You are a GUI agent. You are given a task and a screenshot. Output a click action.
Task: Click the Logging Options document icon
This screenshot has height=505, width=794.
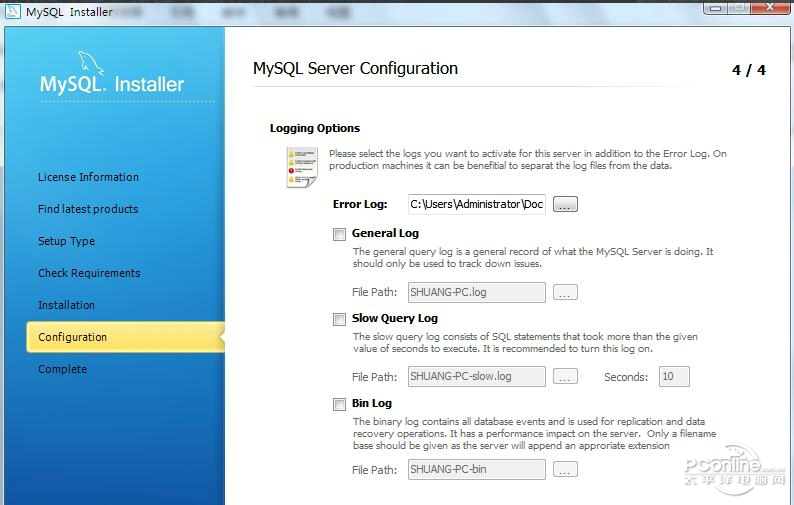coord(302,167)
